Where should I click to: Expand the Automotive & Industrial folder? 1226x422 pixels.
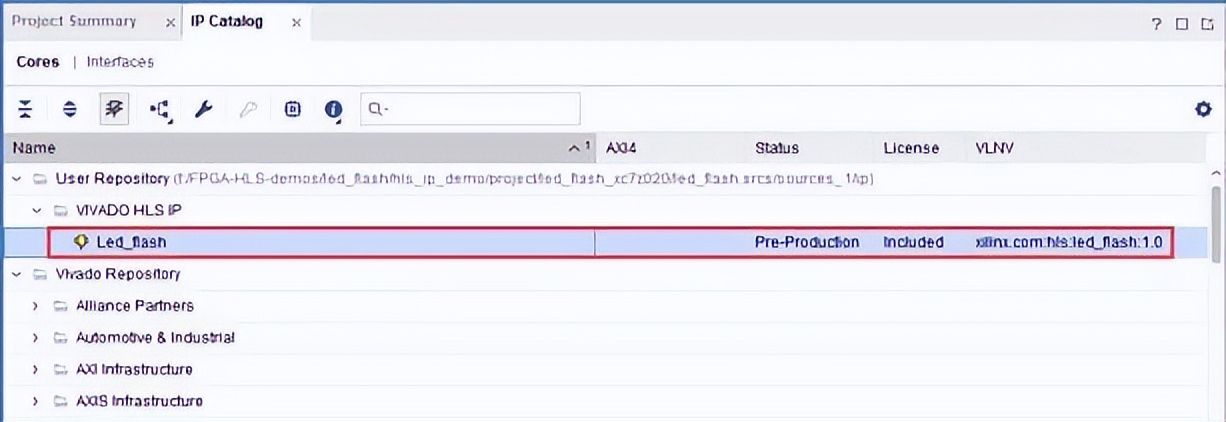pos(36,338)
